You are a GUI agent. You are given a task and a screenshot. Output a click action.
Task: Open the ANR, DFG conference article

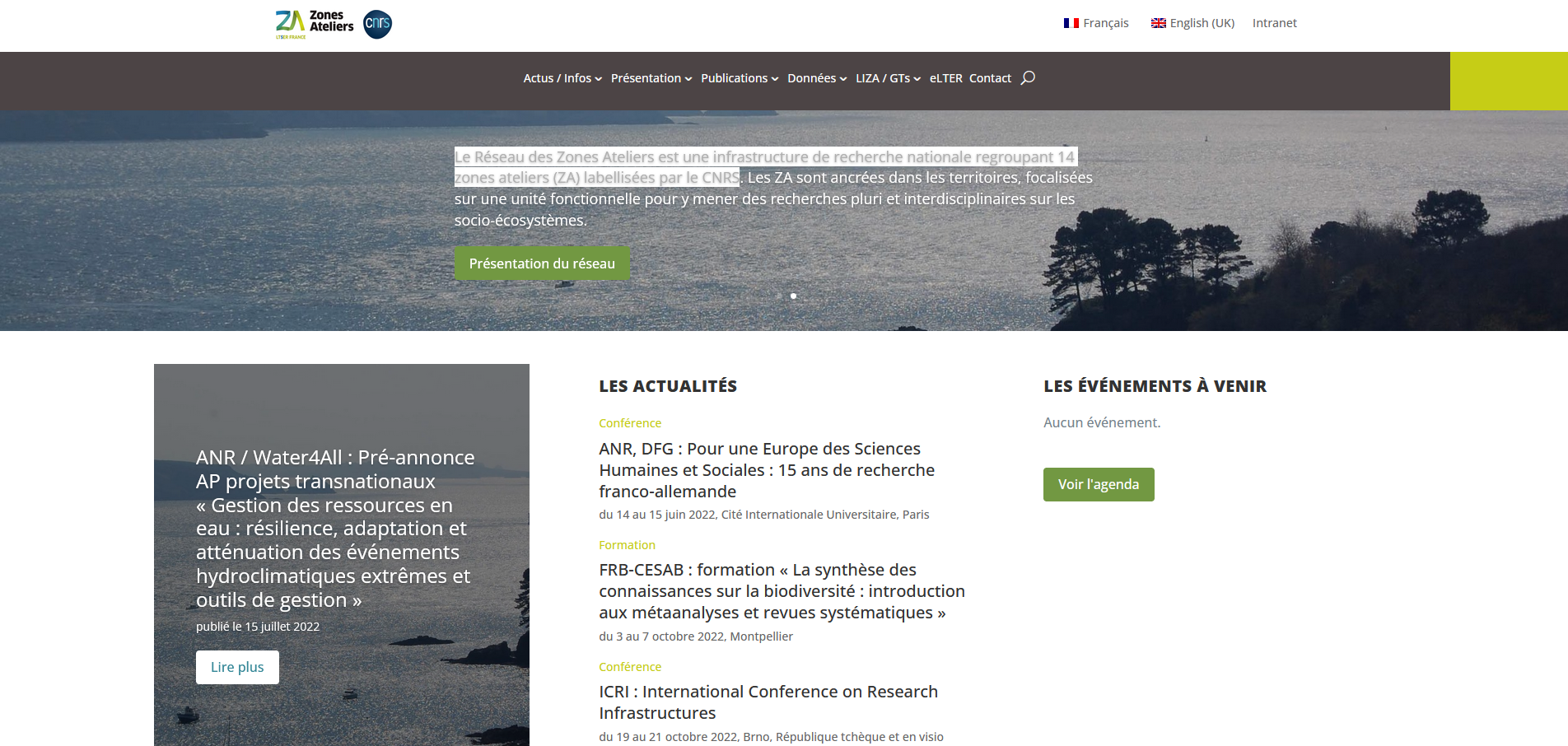(x=766, y=470)
